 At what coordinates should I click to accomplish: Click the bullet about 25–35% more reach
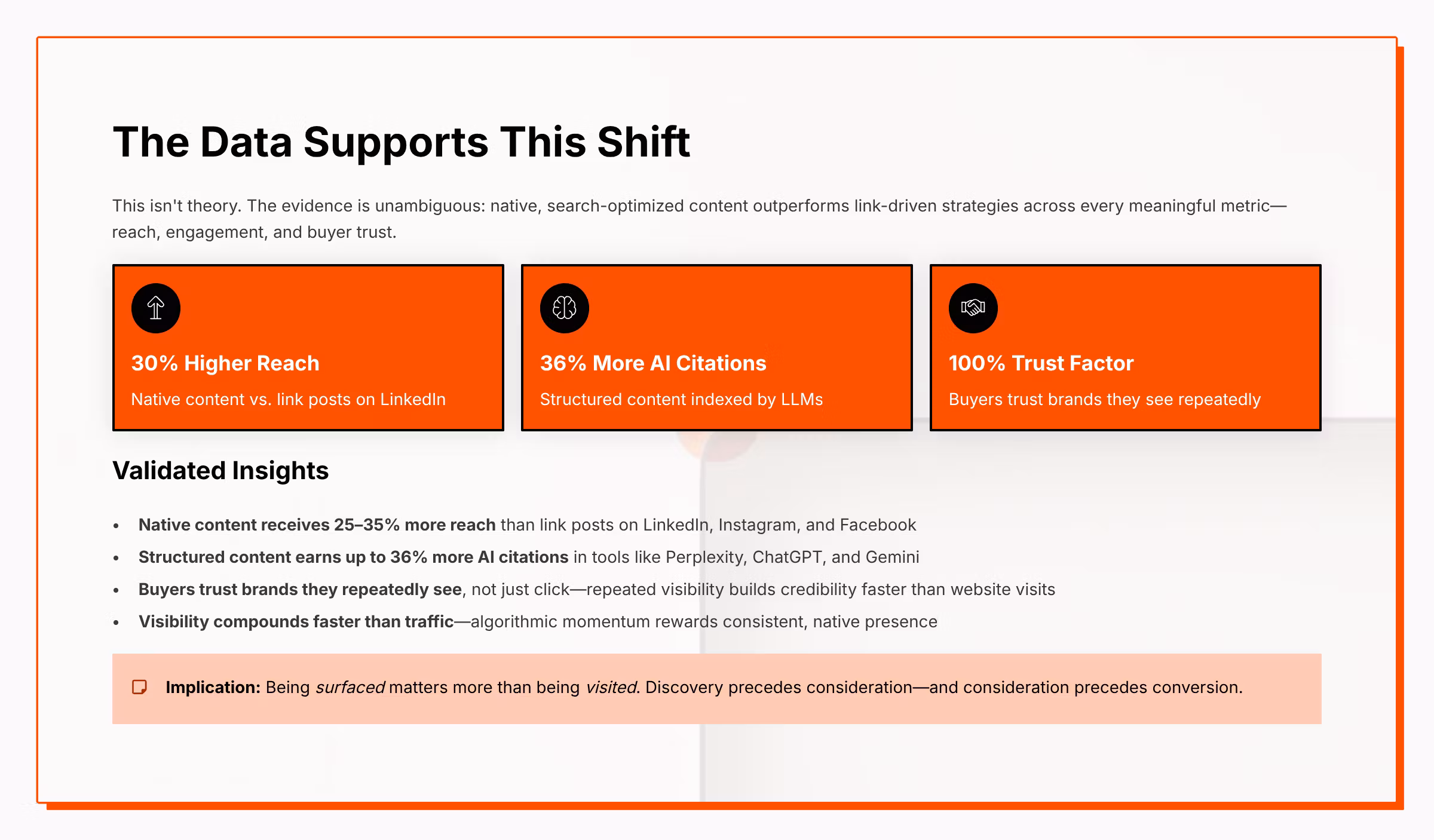point(526,525)
